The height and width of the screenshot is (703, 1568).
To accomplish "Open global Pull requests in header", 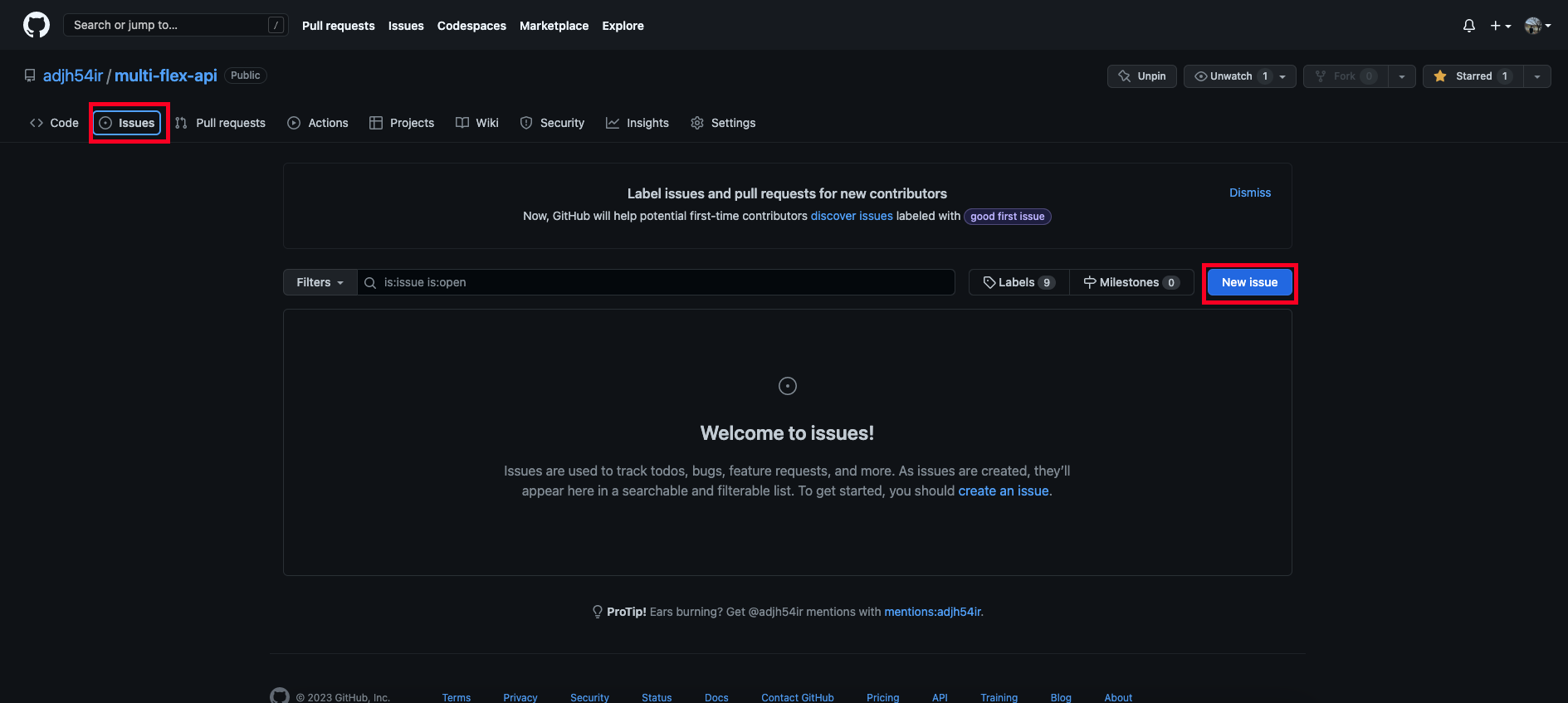I will (339, 26).
